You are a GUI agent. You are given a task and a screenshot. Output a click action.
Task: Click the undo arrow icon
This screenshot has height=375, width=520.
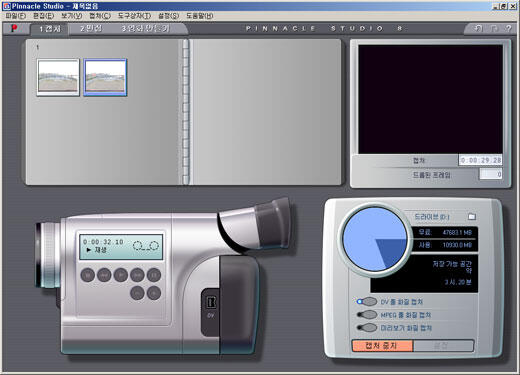[x=478, y=29]
